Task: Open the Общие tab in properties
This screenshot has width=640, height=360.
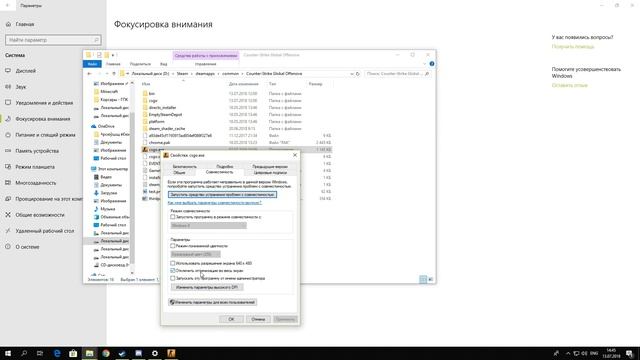Action: tap(179, 172)
